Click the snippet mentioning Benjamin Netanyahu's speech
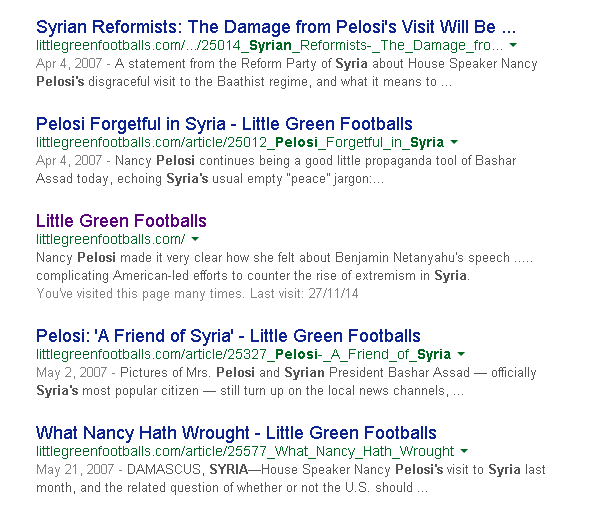The image size is (595, 509). click(x=285, y=266)
